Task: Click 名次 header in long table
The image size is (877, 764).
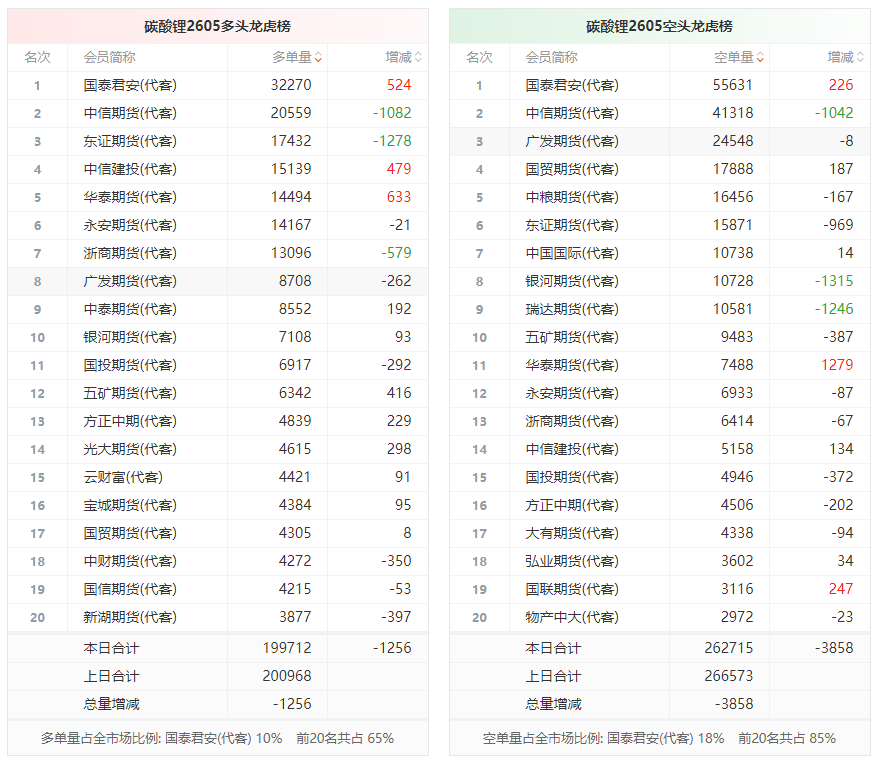Action: 37,57
